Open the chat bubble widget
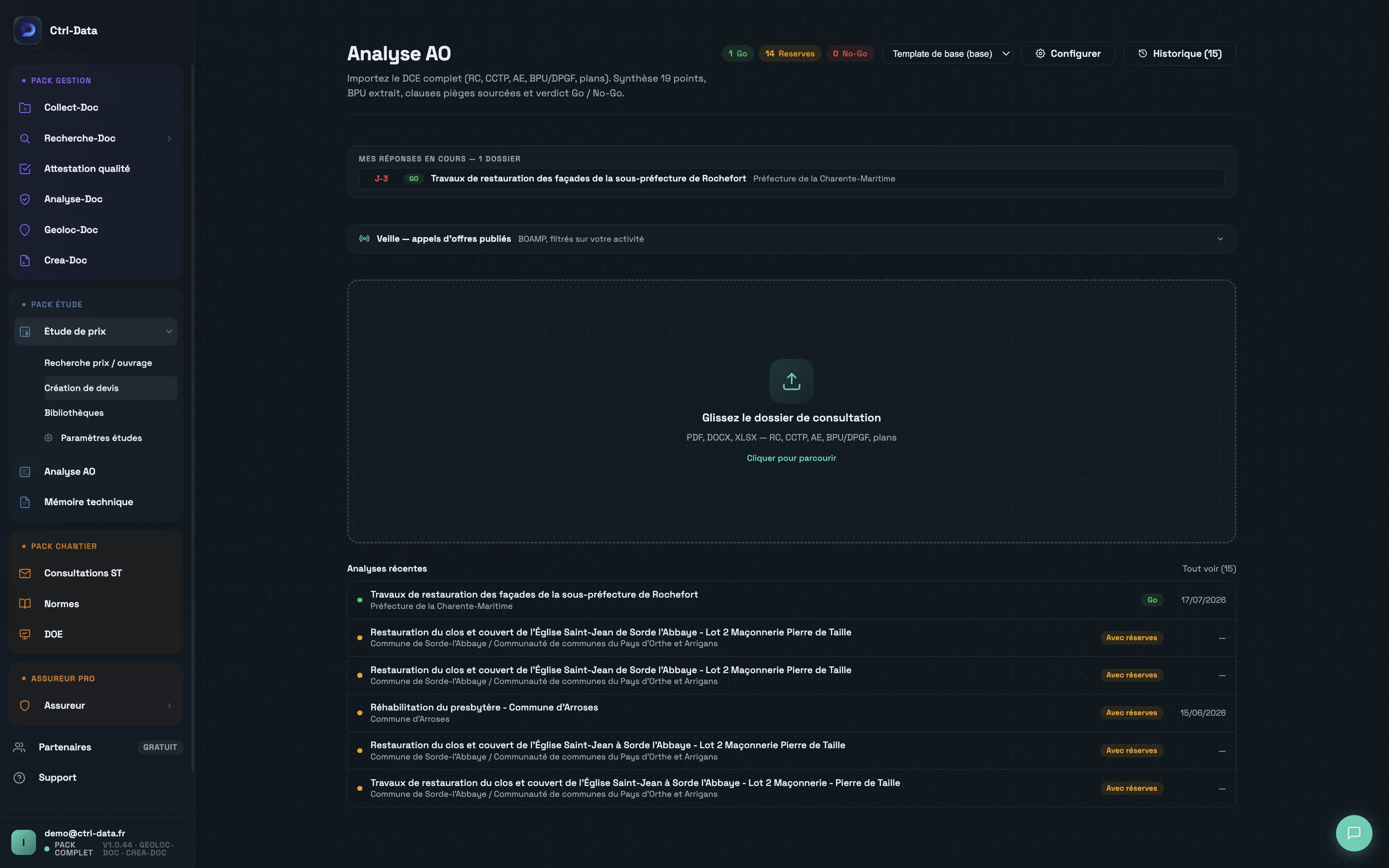This screenshot has width=1389, height=868. pyautogui.click(x=1354, y=833)
